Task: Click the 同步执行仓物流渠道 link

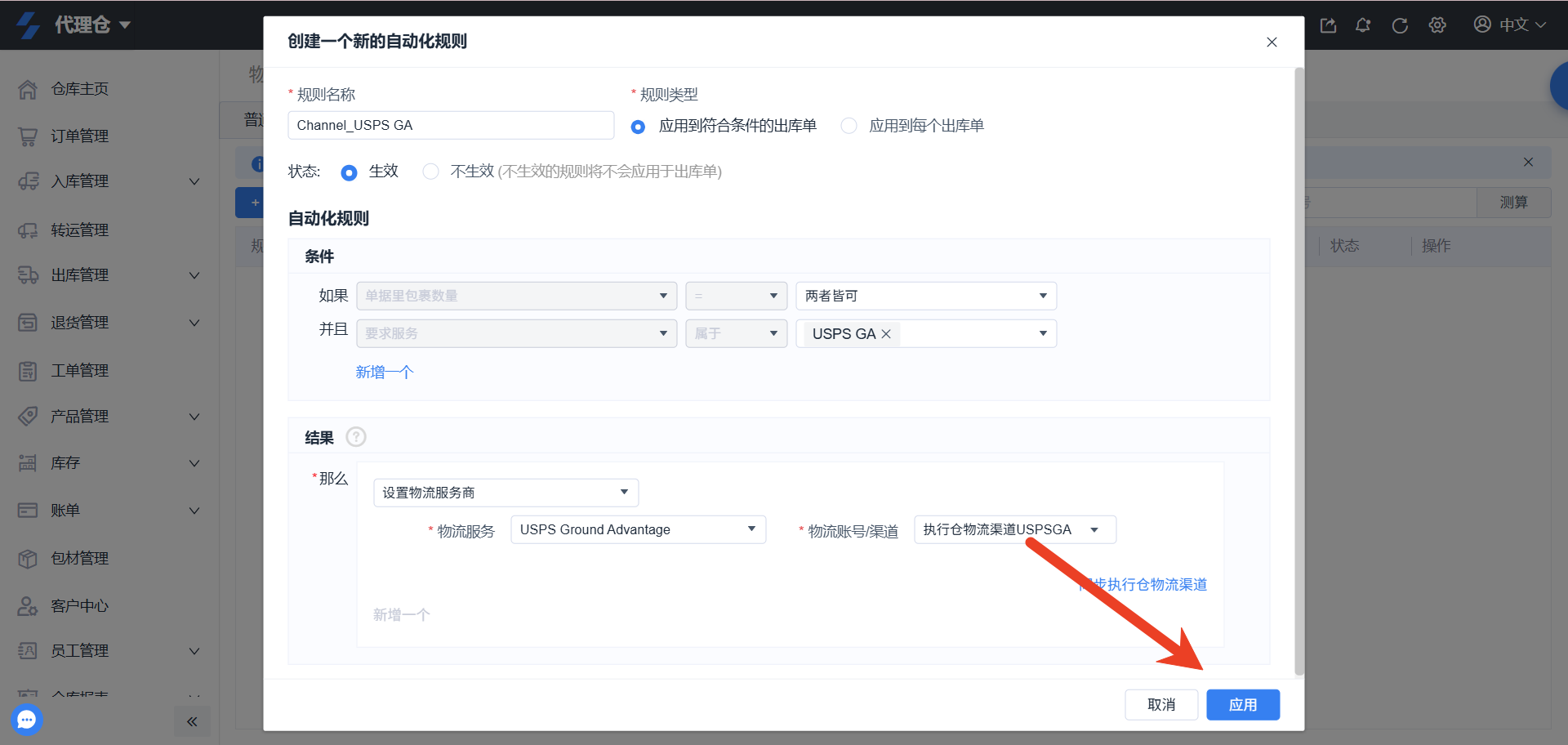Action: coord(1143,585)
